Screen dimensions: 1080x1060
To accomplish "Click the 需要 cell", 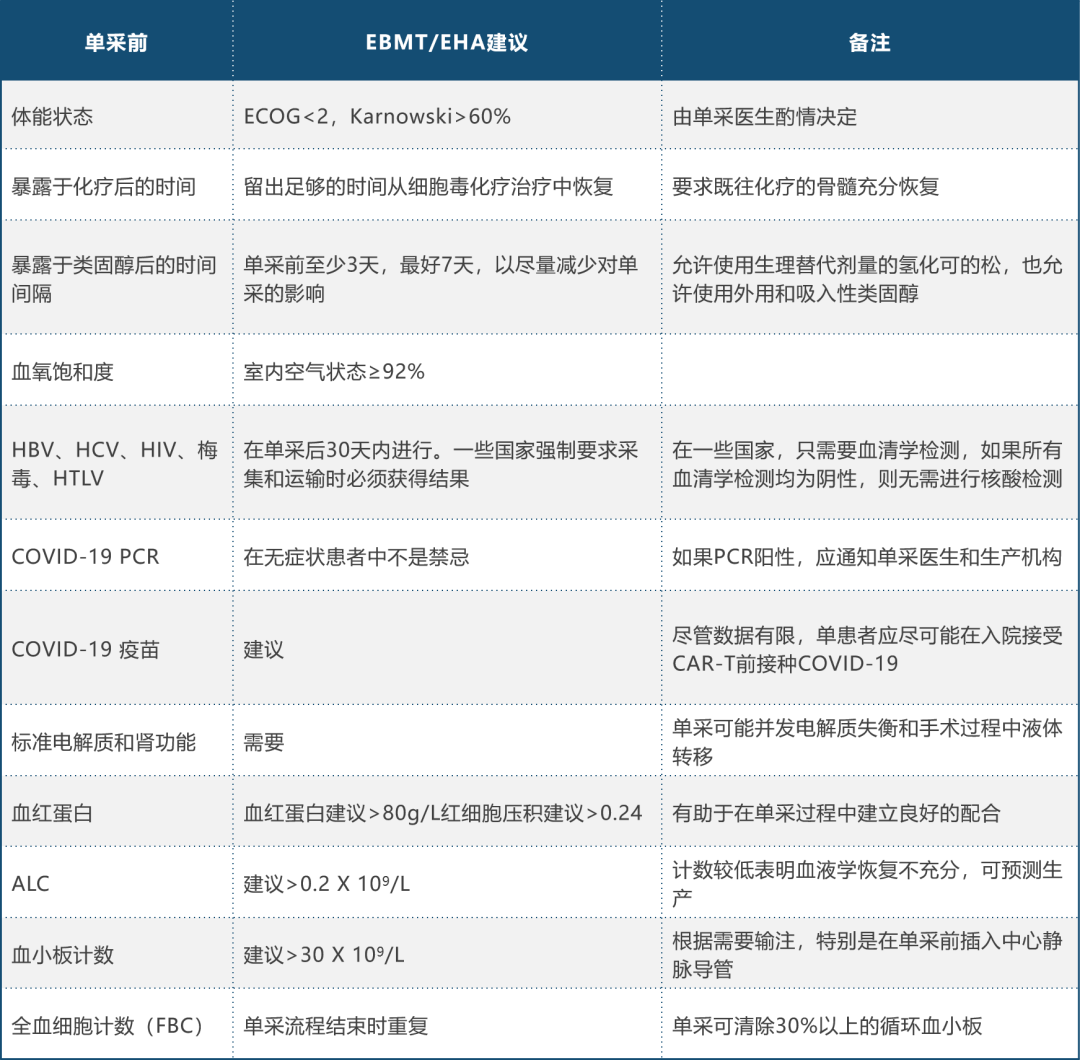I will tap(263, 742).
